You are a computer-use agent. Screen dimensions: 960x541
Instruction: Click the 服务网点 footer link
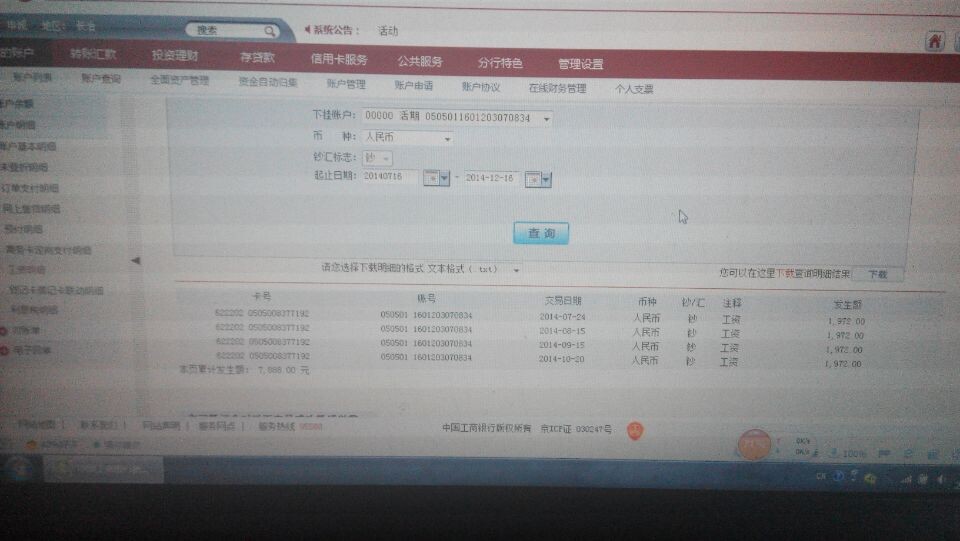click(216, 426)
